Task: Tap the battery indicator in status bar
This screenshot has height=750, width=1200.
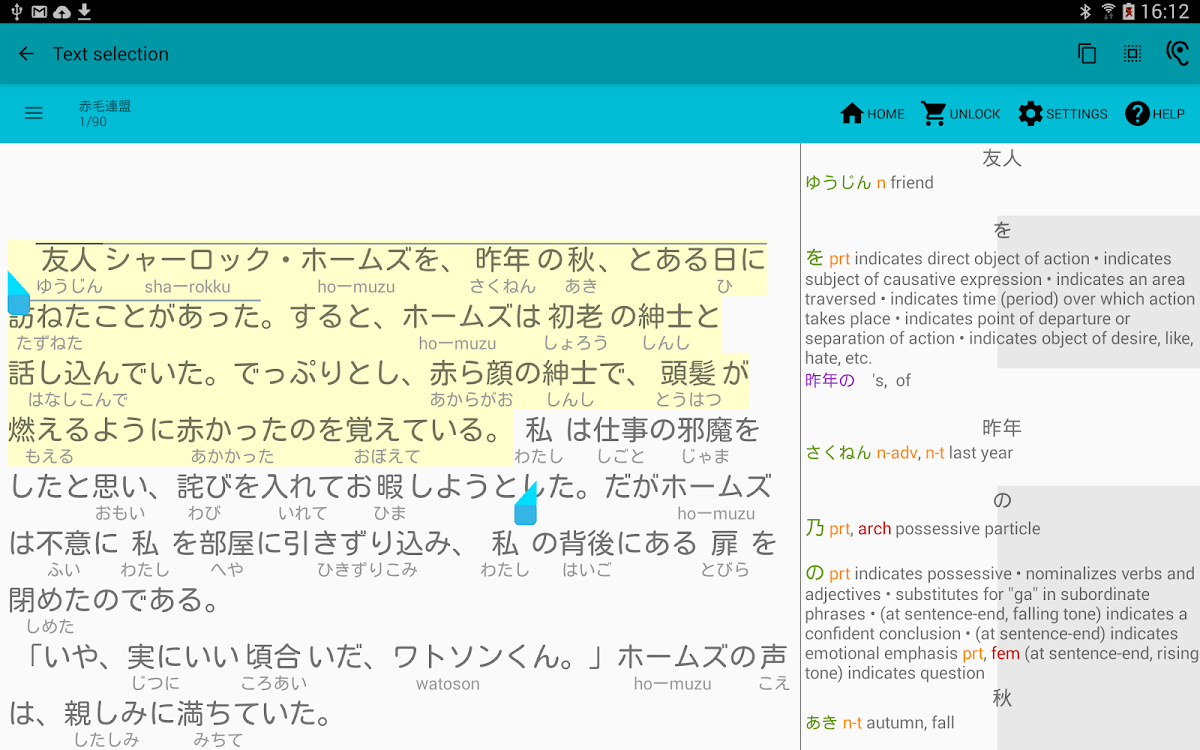Action: [1129, 12]
